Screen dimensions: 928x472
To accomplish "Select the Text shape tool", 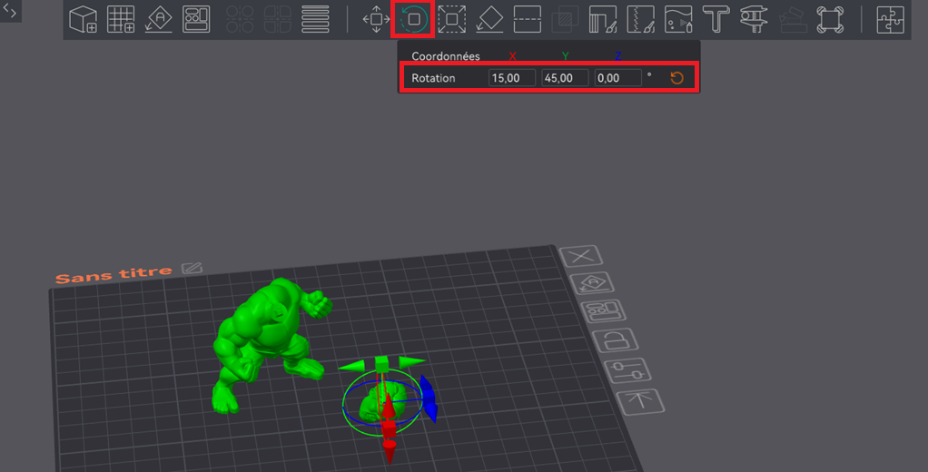I will click(x=716, y=20).
